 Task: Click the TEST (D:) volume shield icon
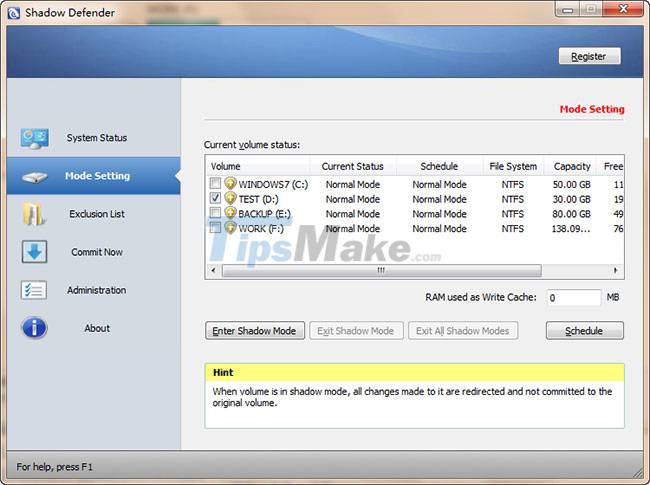click(x=230, y=198)
